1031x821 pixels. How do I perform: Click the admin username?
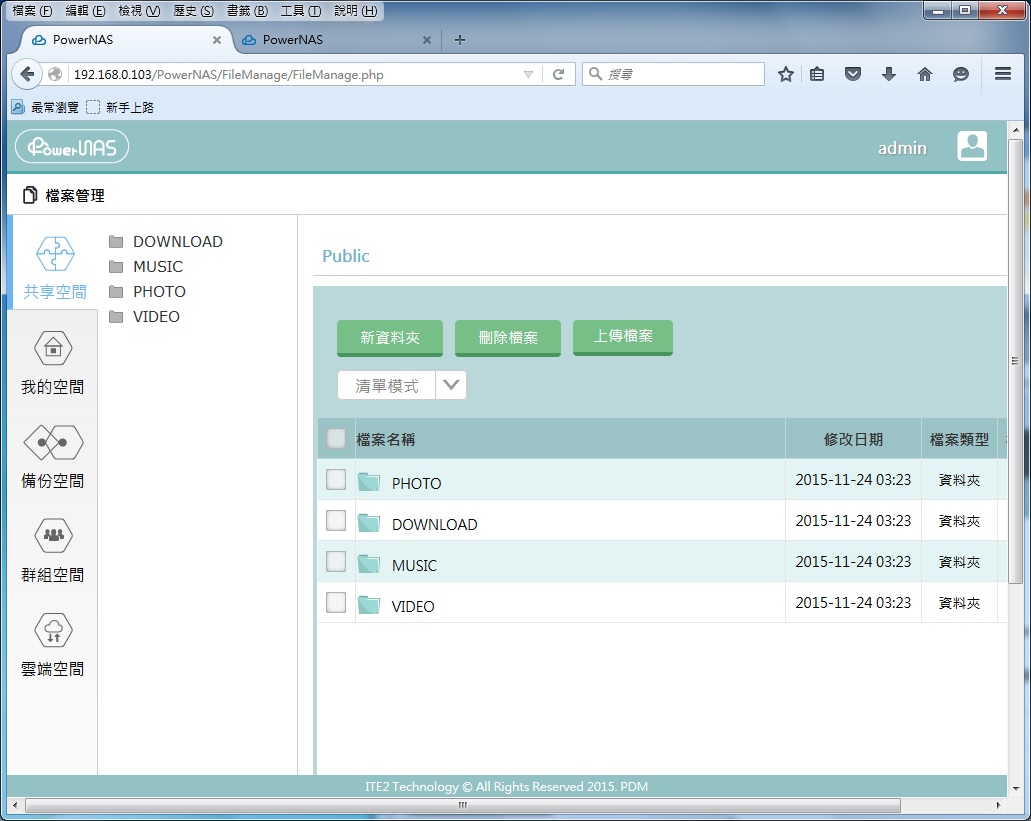(902, 148)
